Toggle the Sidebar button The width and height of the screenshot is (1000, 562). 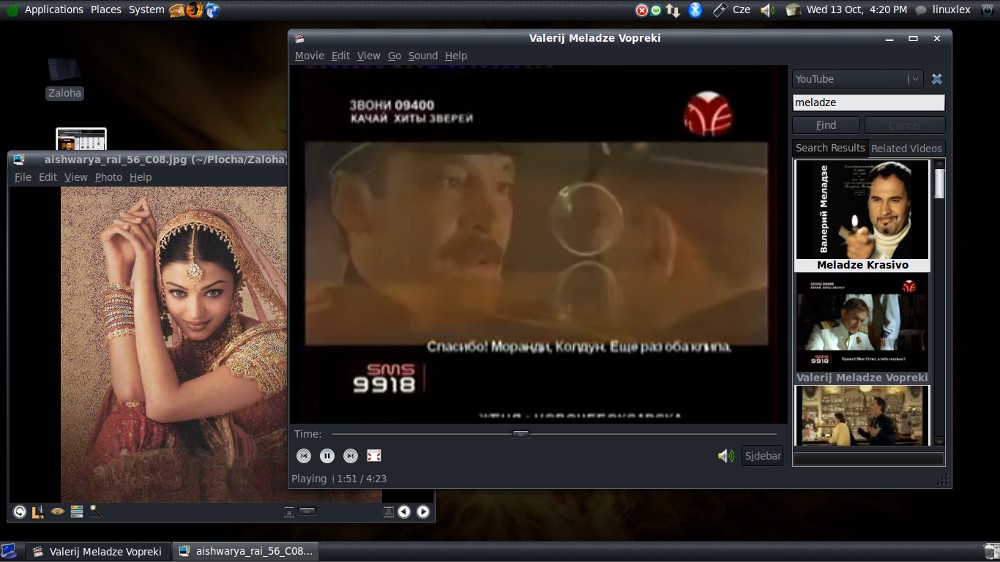point(763,455)
